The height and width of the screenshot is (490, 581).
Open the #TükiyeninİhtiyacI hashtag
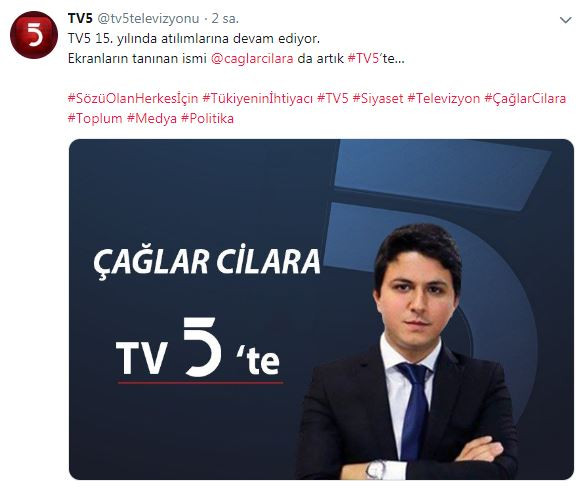(x=258, y=98)
